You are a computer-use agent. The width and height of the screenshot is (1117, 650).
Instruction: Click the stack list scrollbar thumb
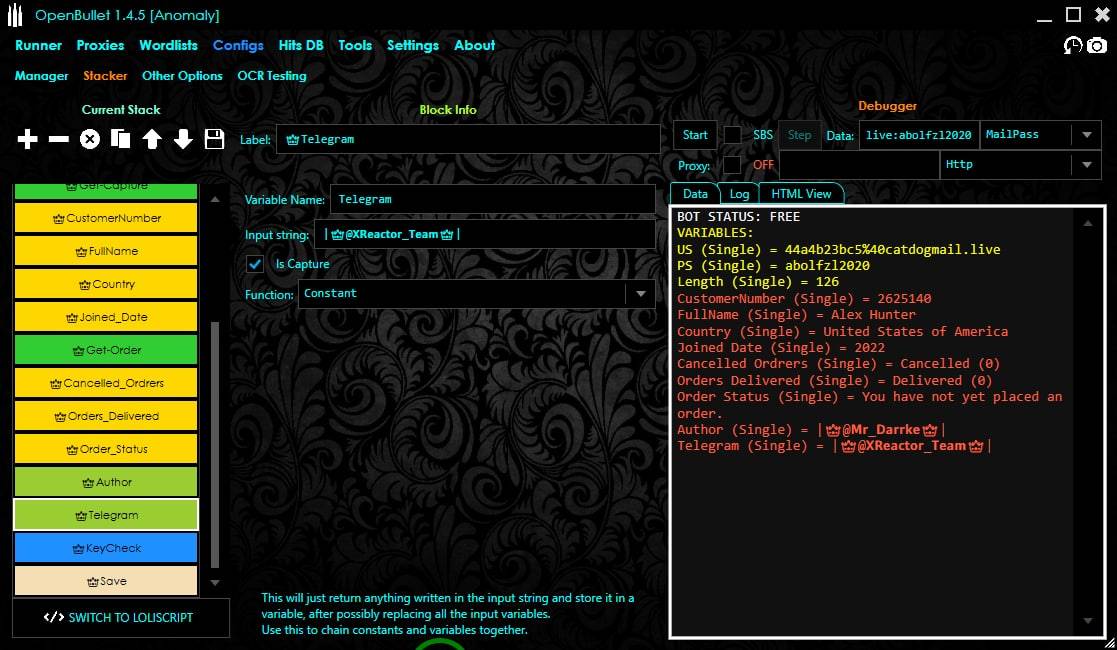pyautogui.click(x=215, y=445)
